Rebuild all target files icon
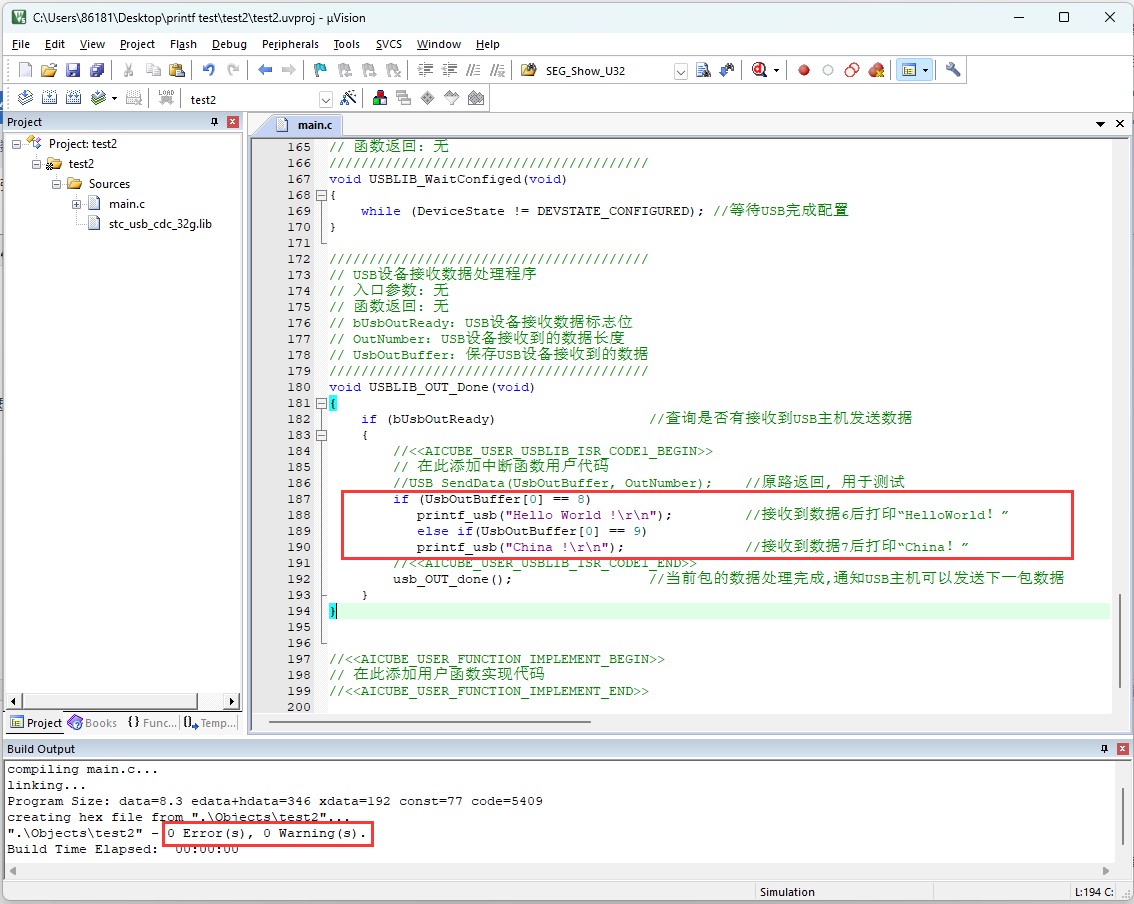The height and width of the screenshot is (904, 1134). pos(73,98)
